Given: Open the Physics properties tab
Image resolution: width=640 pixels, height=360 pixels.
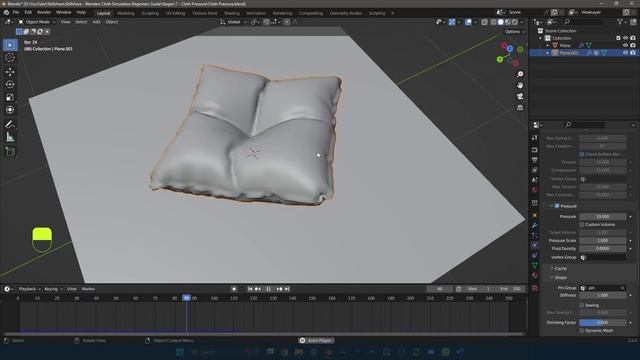Looking at the screenshot, I should (535, 245).
